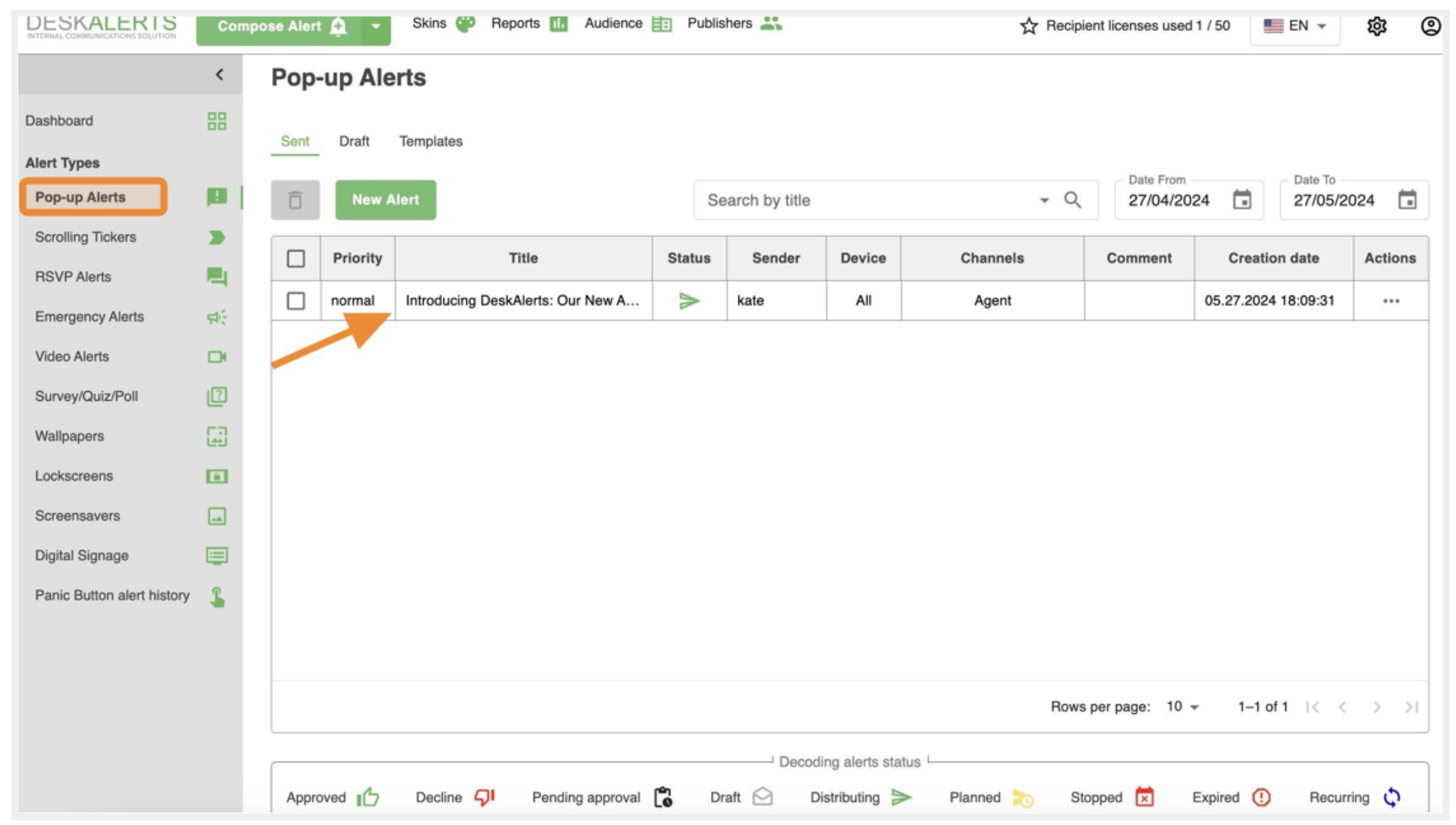Image resolution: width=1456 pixels, height=825 pixels.
Task: Toggle the select-all checkbox in table header
Action: coord(296,259)
